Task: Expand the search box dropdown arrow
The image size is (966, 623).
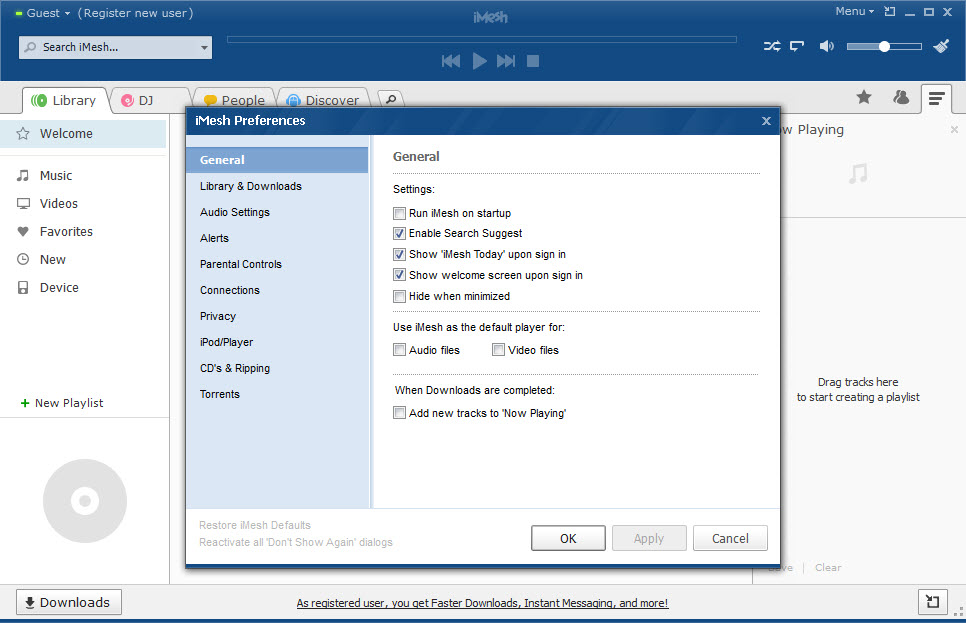Action: [x=204, y=47]
